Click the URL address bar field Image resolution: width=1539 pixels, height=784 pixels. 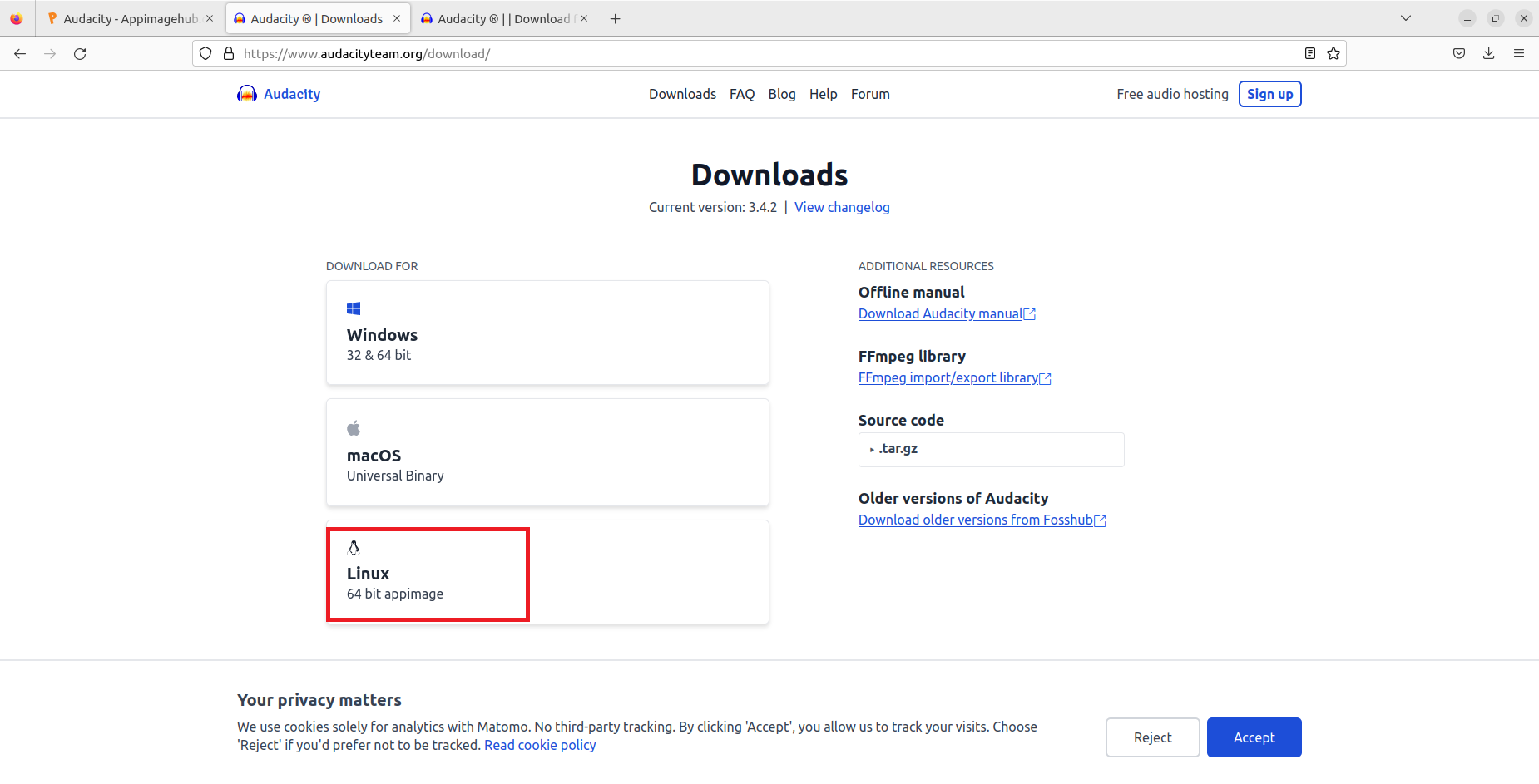pos(749,54)
